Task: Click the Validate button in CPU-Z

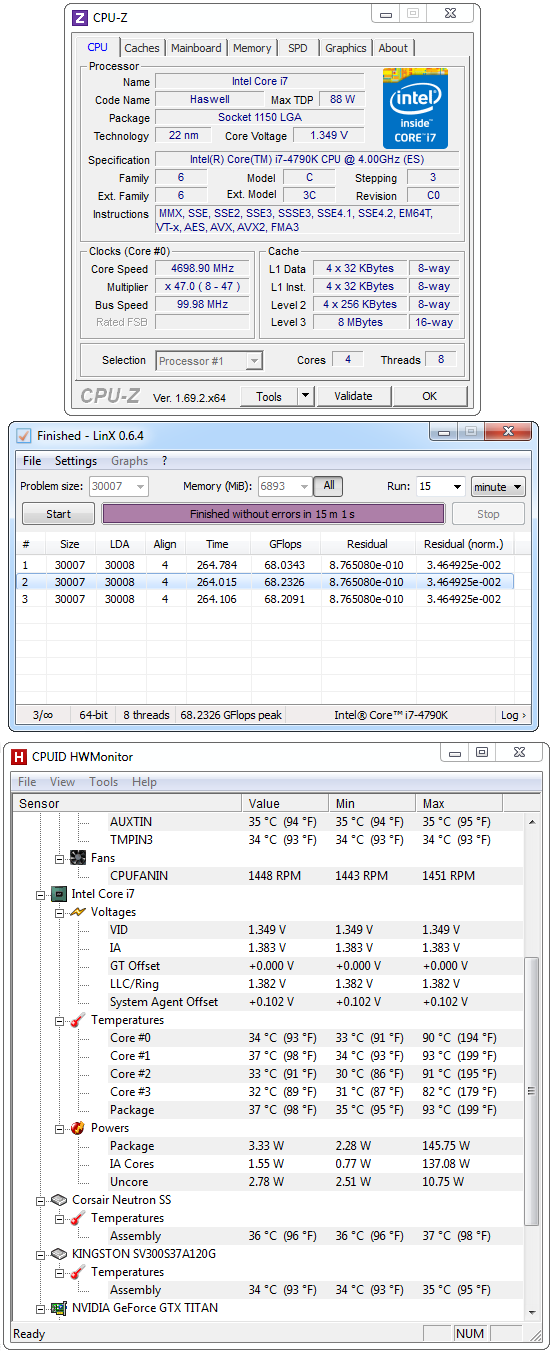Action: 353,396
